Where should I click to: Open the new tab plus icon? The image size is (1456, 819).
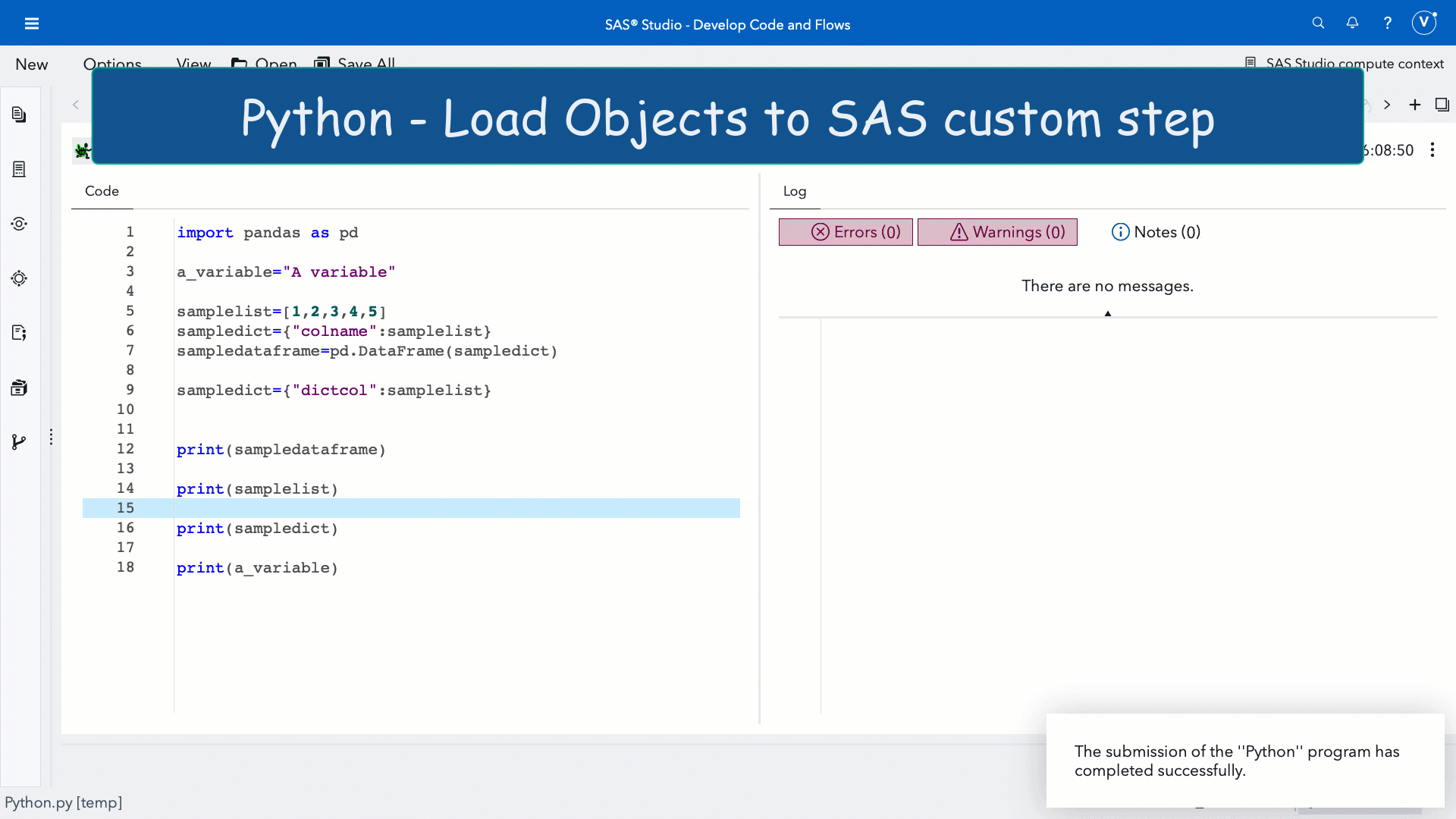coord(1415,105)
